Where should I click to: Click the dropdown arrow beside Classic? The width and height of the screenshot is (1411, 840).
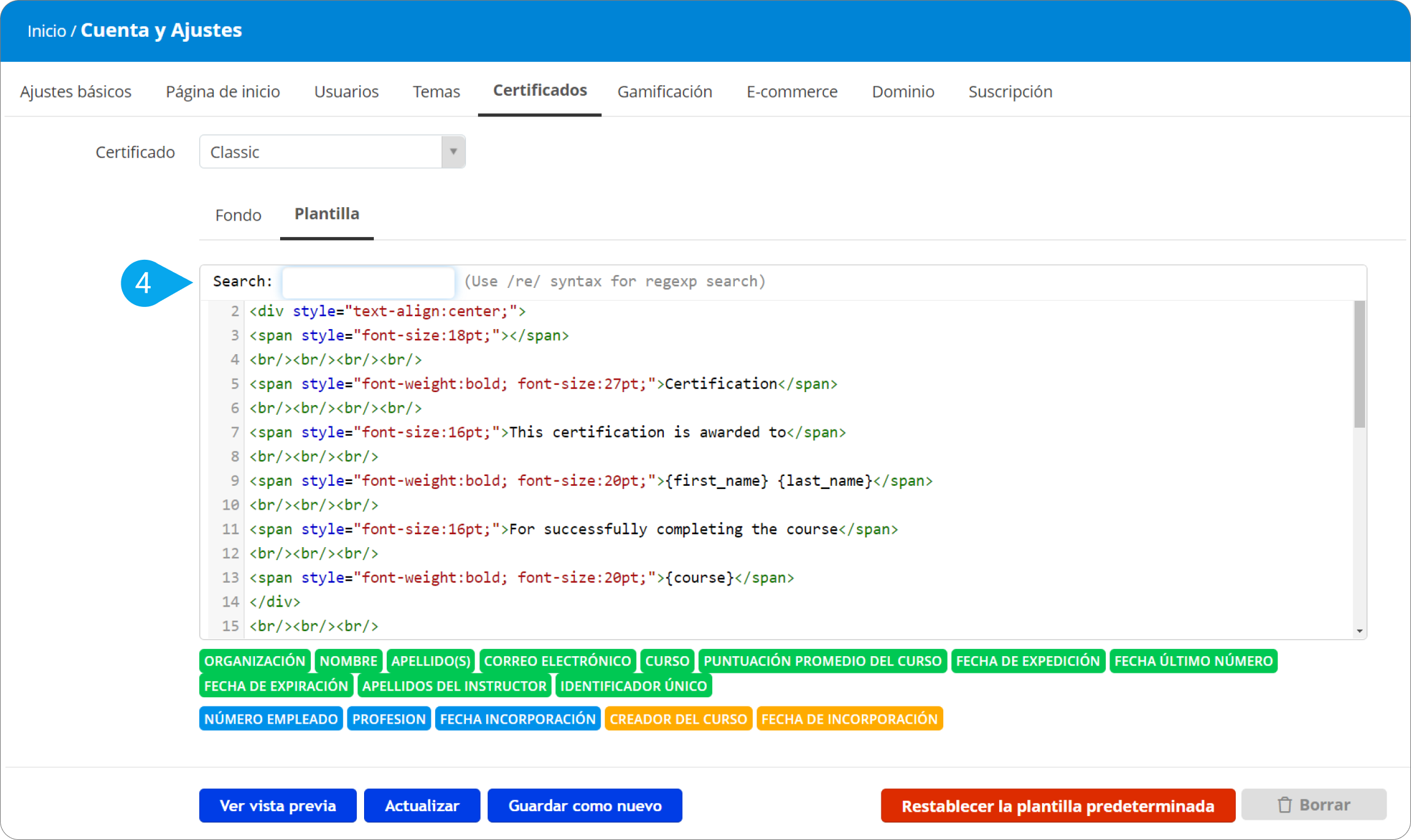(453, 152)
